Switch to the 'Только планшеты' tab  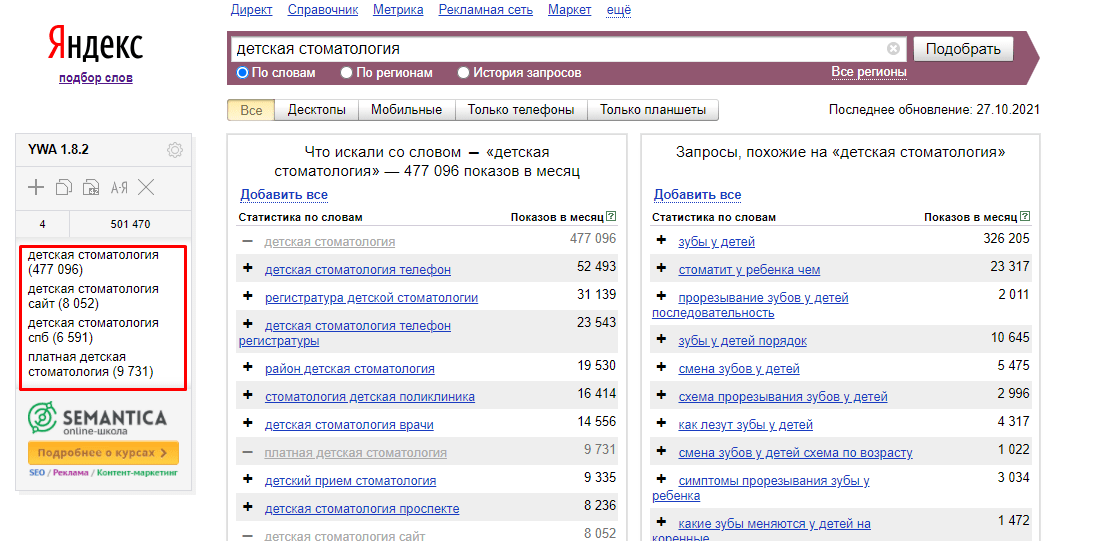point(653,110)
